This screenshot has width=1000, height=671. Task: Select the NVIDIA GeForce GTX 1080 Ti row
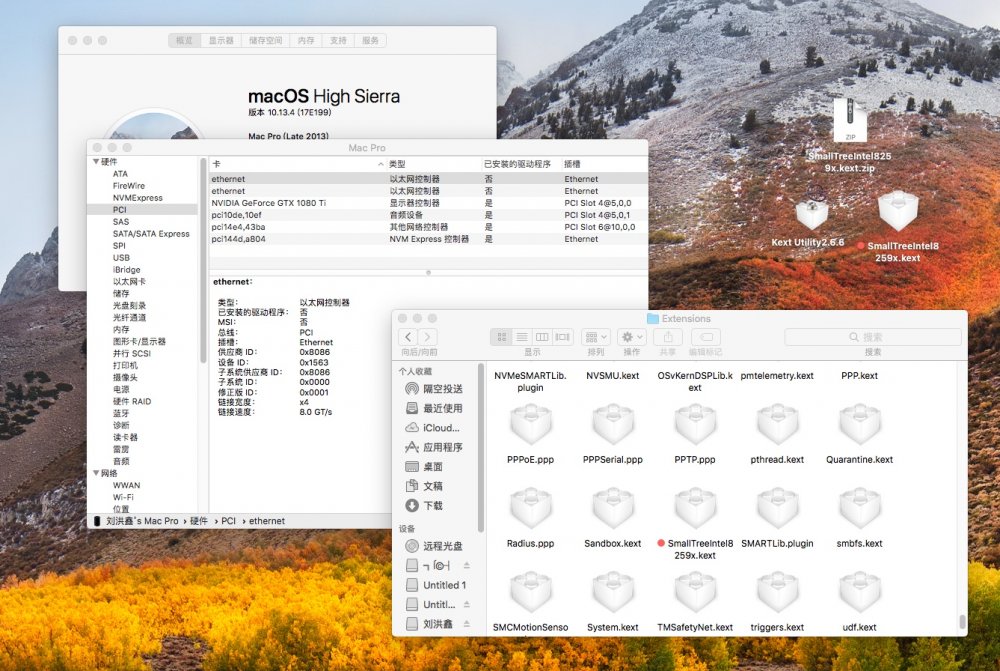[428, 203]
